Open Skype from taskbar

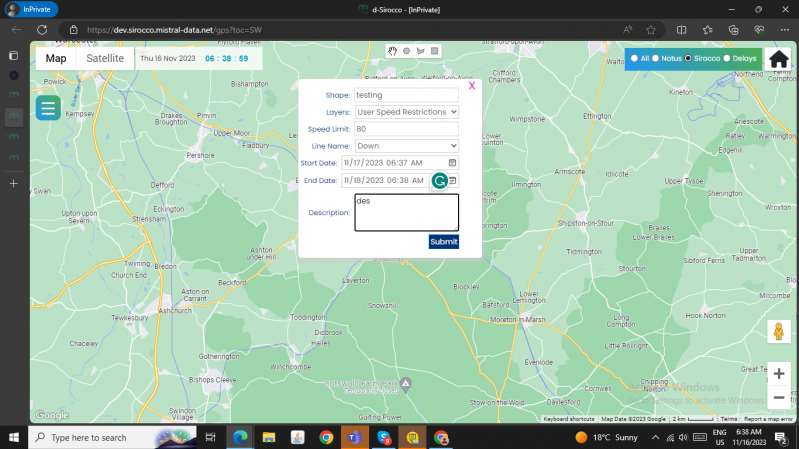(x=384, y=437)
